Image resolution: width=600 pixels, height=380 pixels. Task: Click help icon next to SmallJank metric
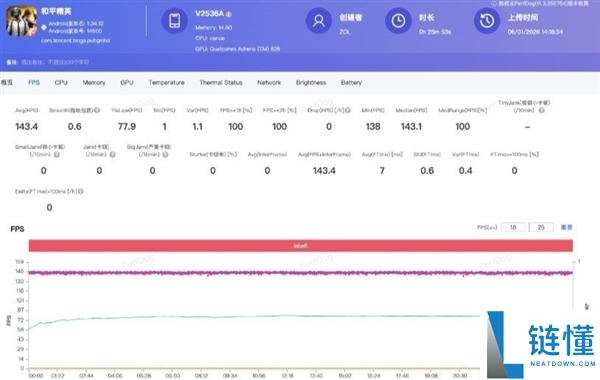click(57, 155)
